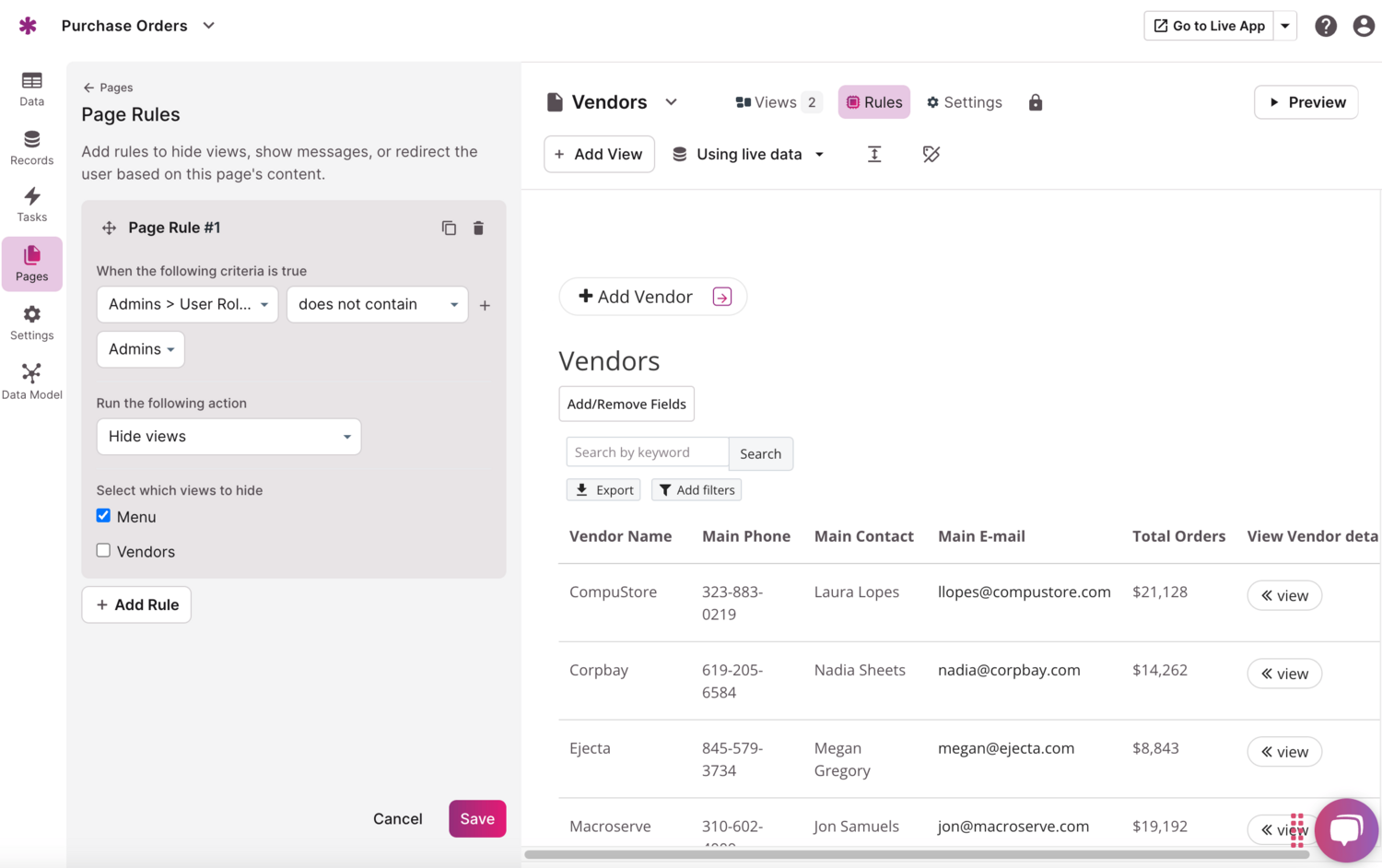Open the 'does not contain' operator dropdown
This screenshot has width=1382, height=868.
[x=377, y=304]
